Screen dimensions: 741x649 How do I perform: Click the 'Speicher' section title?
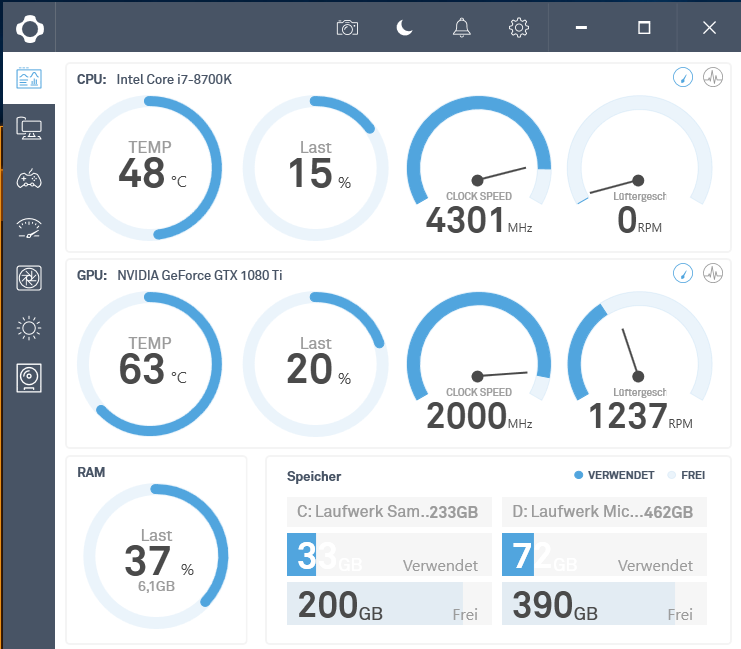point(314,476)
